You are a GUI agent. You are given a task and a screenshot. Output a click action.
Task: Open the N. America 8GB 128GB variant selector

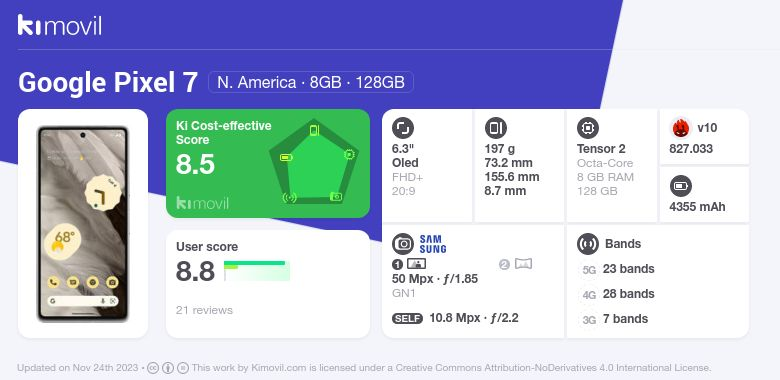coord(311,82)
